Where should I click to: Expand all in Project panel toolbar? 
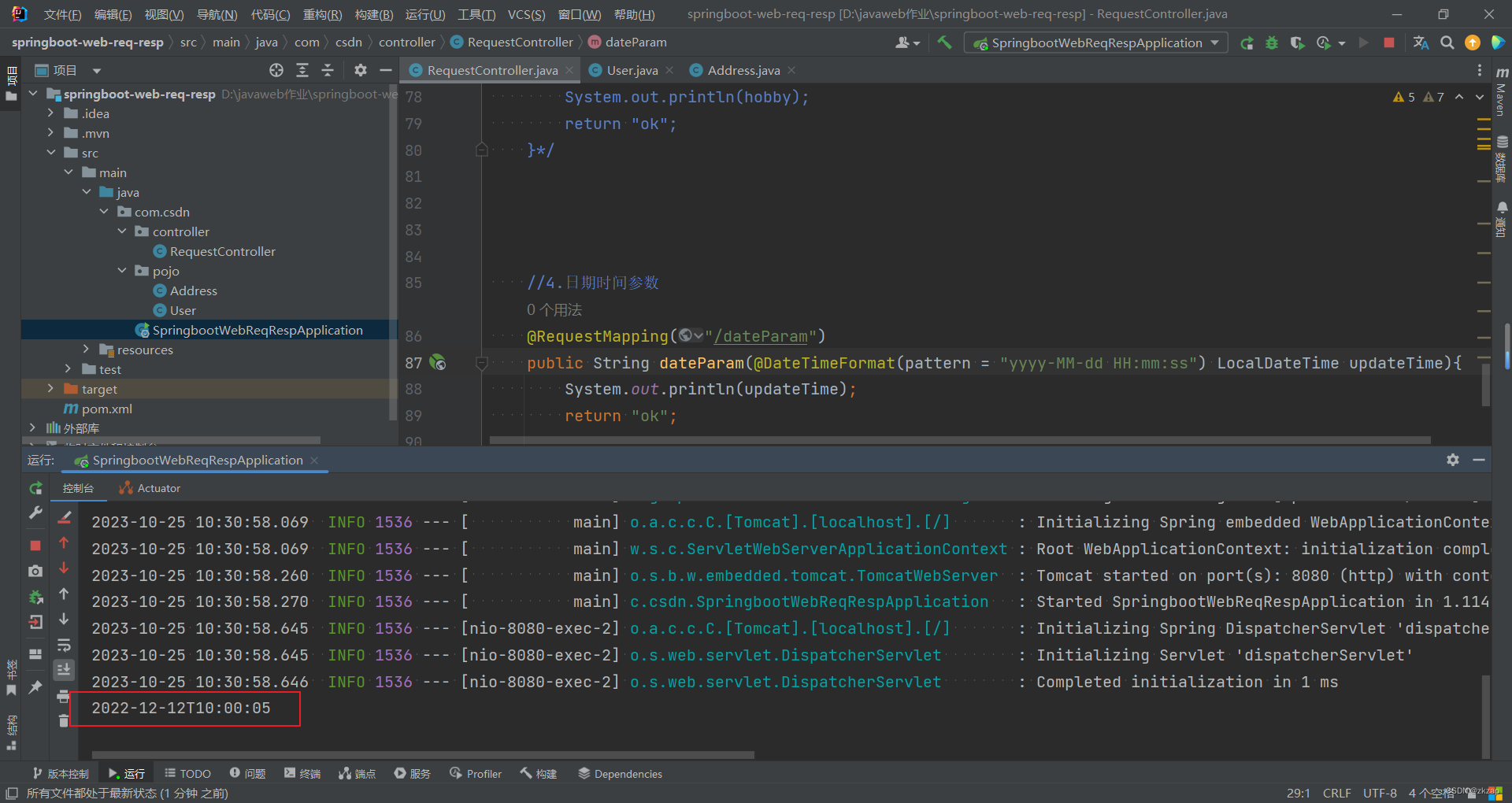(302, 70)
